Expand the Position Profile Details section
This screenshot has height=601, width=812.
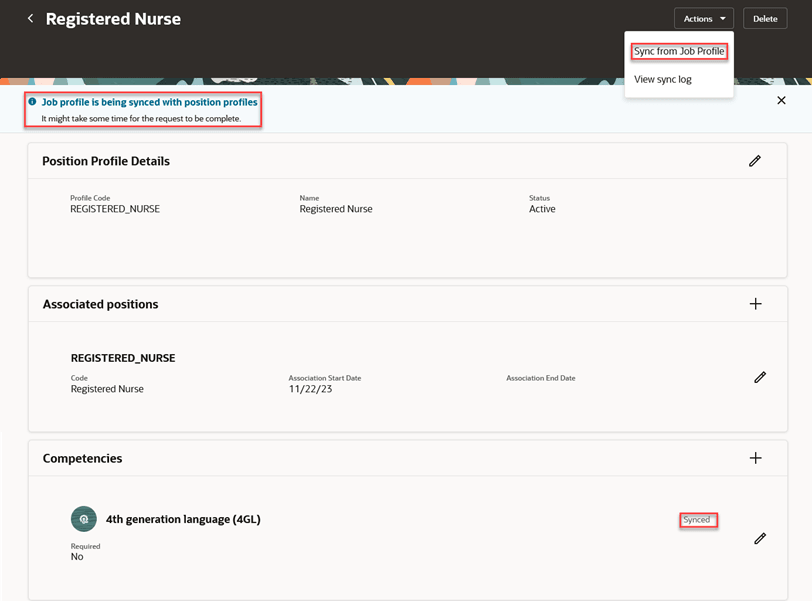click(x=104, y=160)
